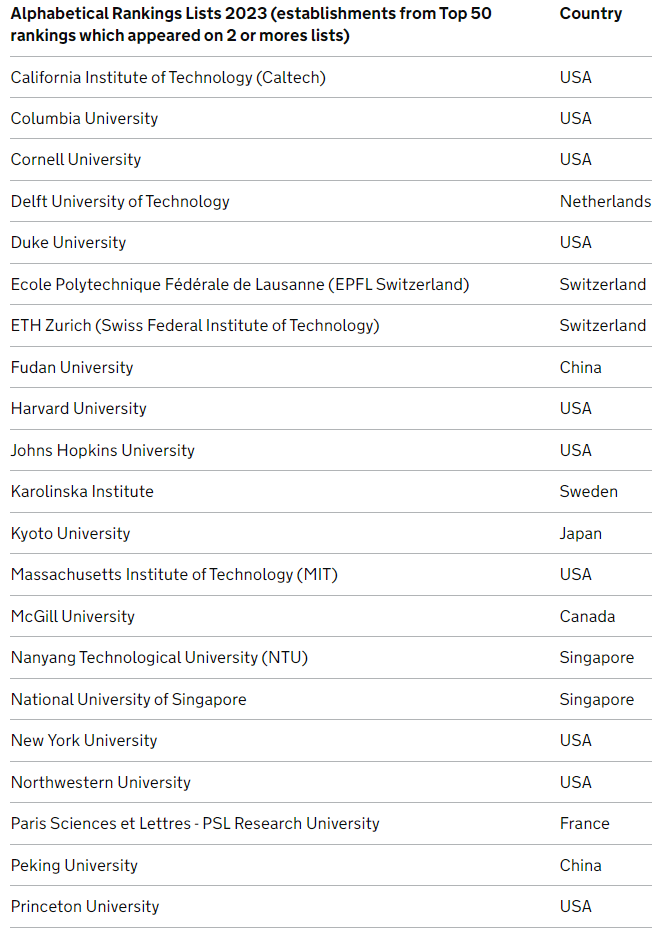The width and height of the screenshot is (653, 928).
Task: Click the Country column header
Action: pyautogui.click(x=591, y=14)
